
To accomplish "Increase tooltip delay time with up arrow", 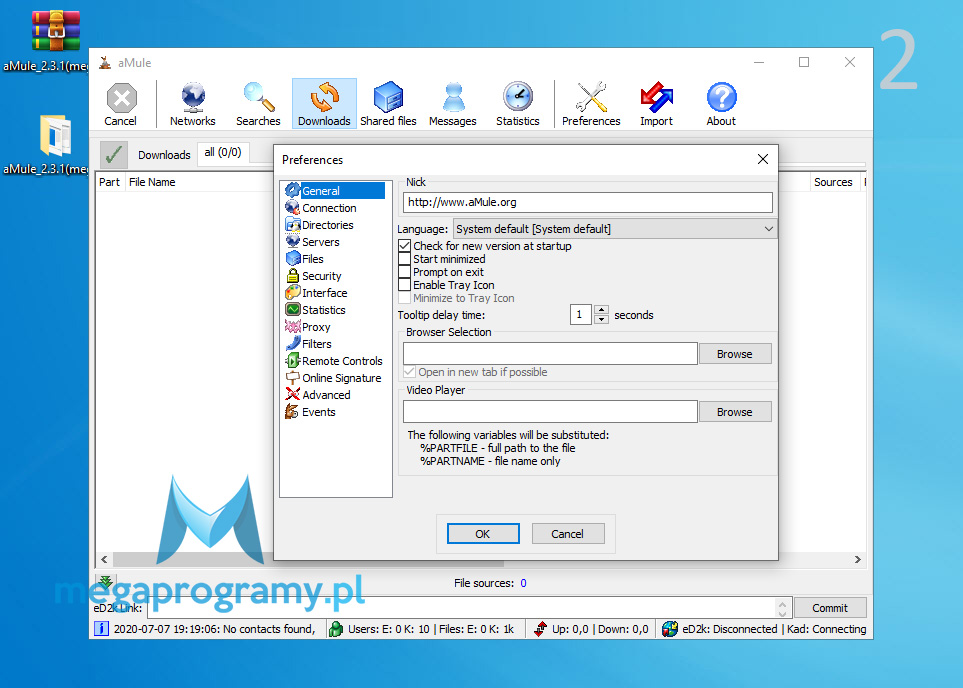I will 602,310.
